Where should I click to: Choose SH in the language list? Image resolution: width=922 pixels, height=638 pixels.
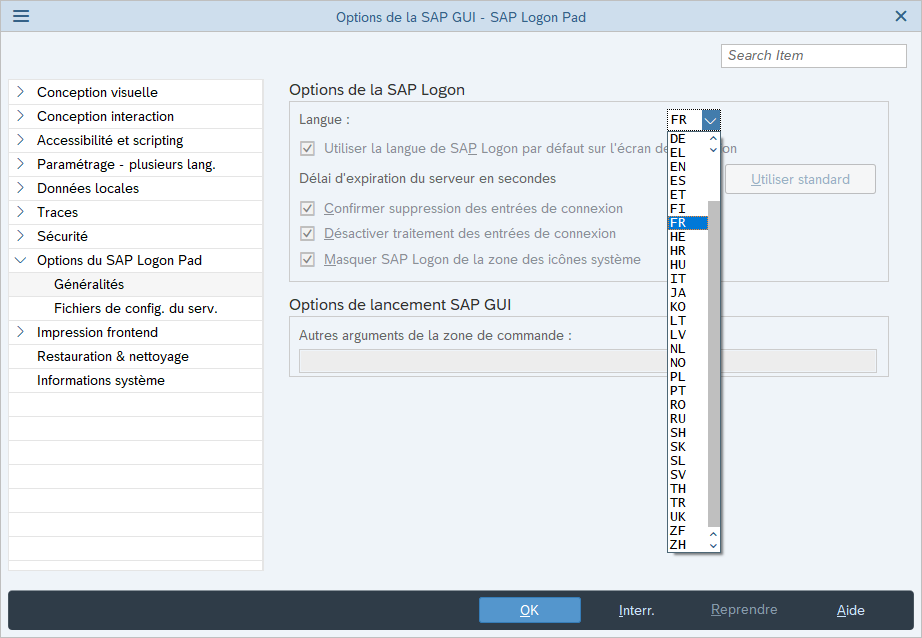click(688, 433)
